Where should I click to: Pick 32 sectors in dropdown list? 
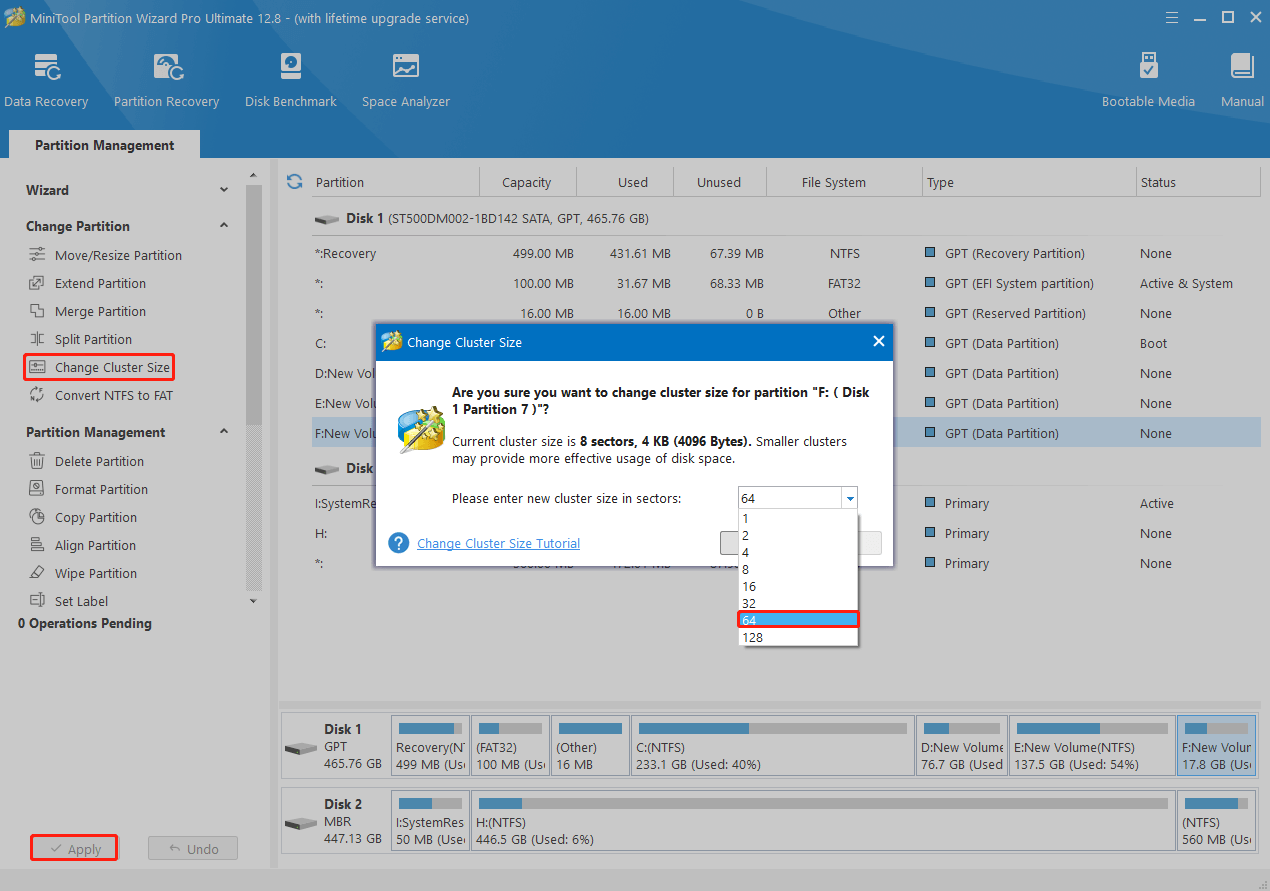coord(798,603)
